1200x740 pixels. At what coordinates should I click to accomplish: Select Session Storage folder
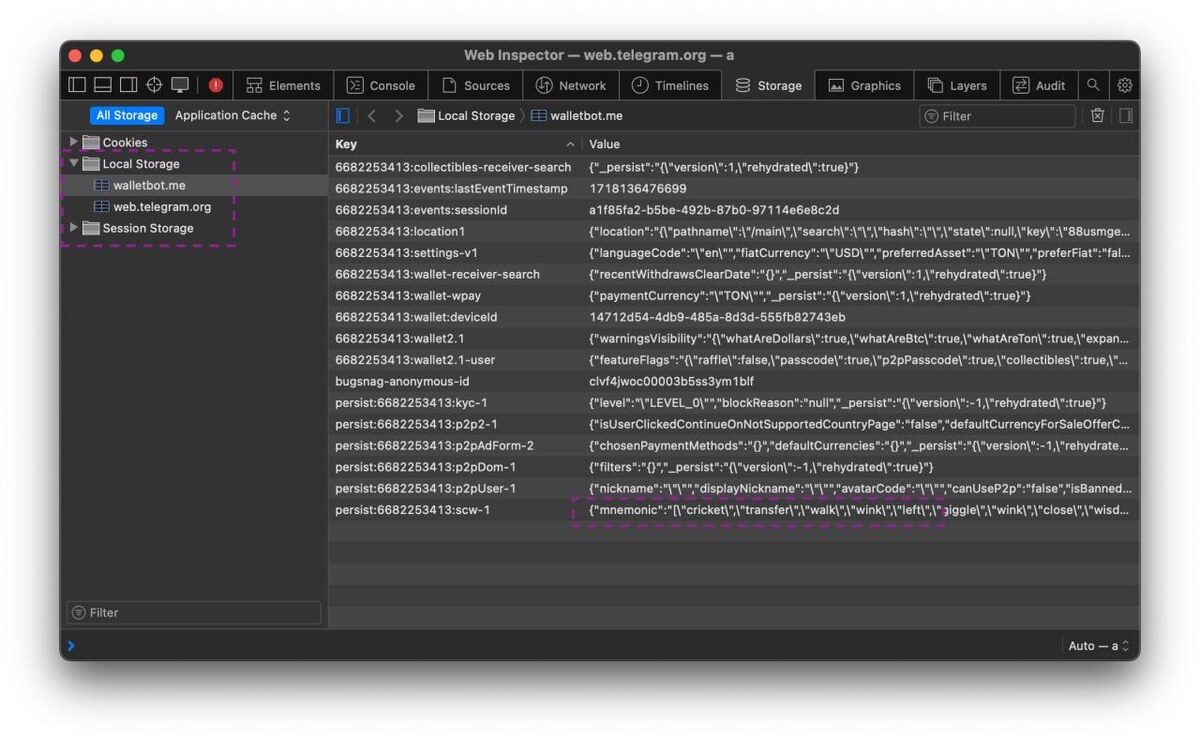[x=138, y=228]
